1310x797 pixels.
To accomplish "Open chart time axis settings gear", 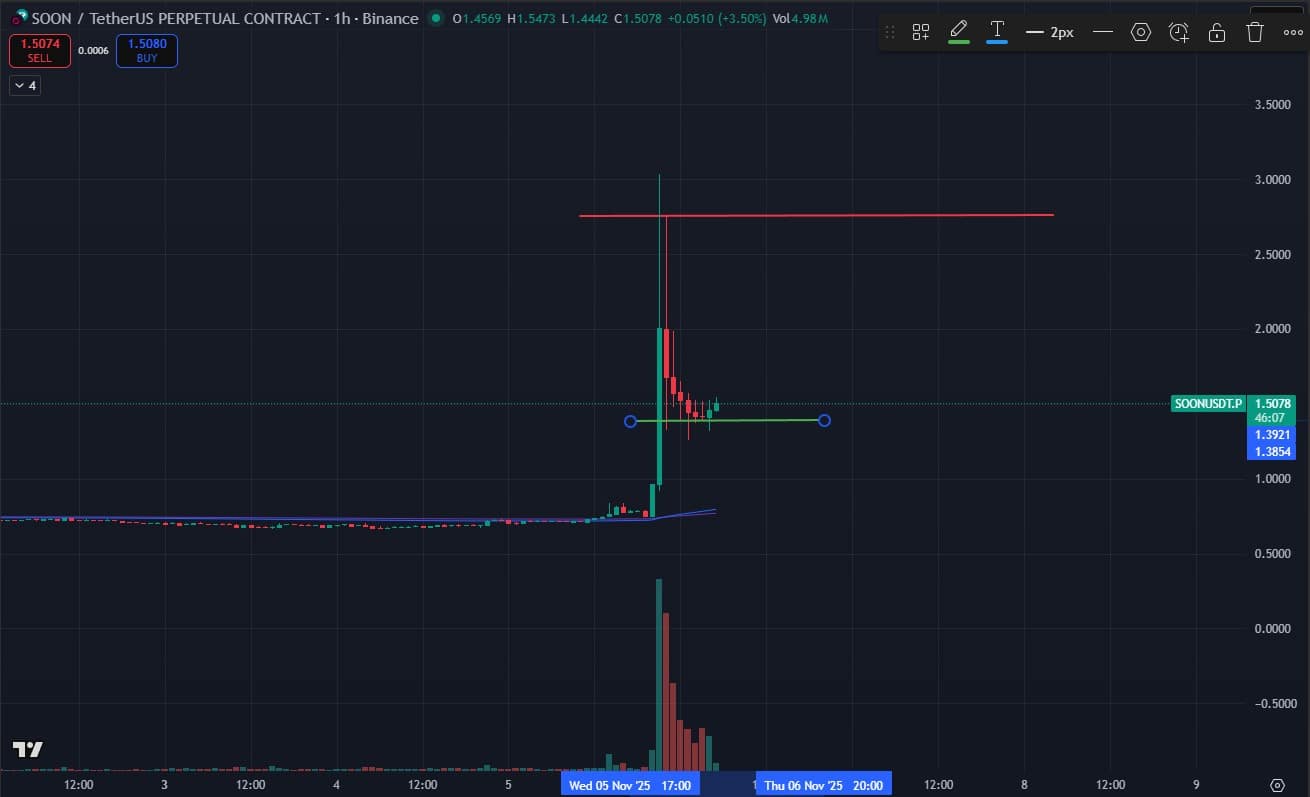I will pyautogui.click(x=1277, y=785).
